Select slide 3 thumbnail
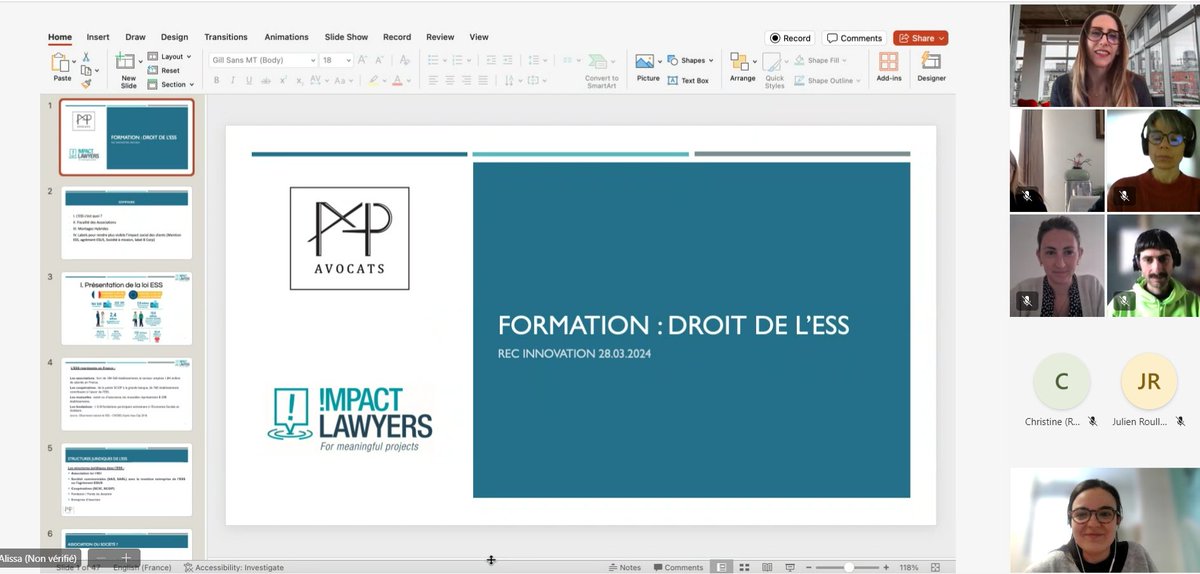The width and height of the screenshot is (1200, 574). [126, 309]
